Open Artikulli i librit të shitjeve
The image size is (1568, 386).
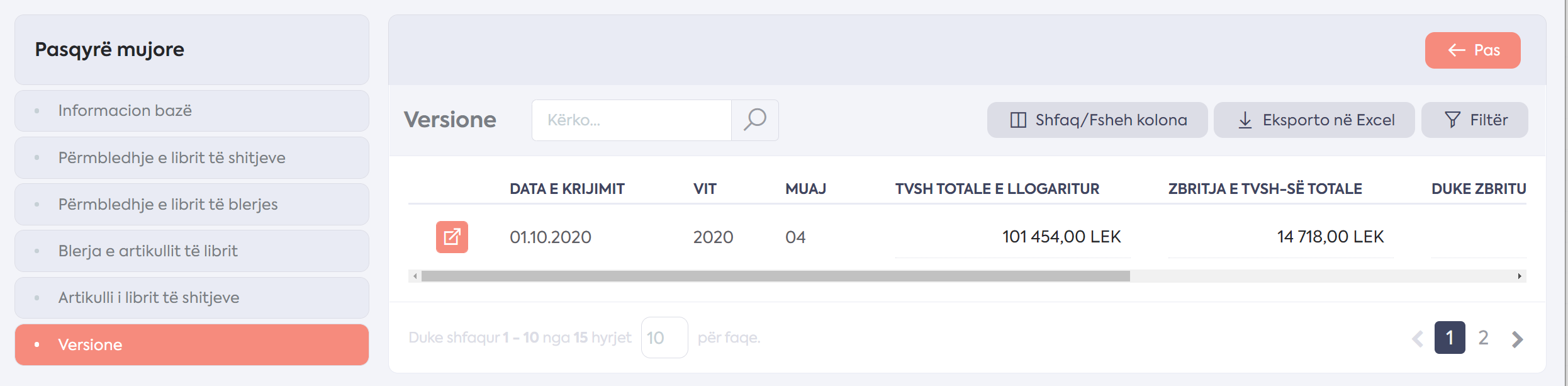click(192, 297)
